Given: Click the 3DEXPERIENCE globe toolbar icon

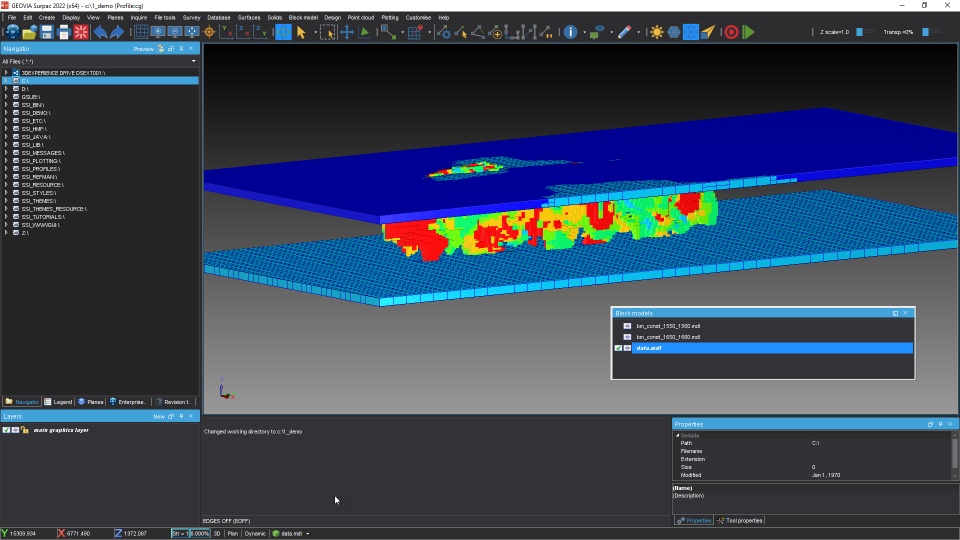Looking at the screenshot, I should point(12,32).
